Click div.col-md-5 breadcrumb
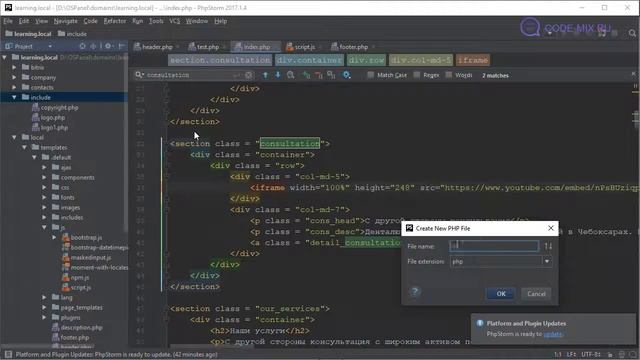The width and height of the screenshot is (640, 360). click(421, 60)
